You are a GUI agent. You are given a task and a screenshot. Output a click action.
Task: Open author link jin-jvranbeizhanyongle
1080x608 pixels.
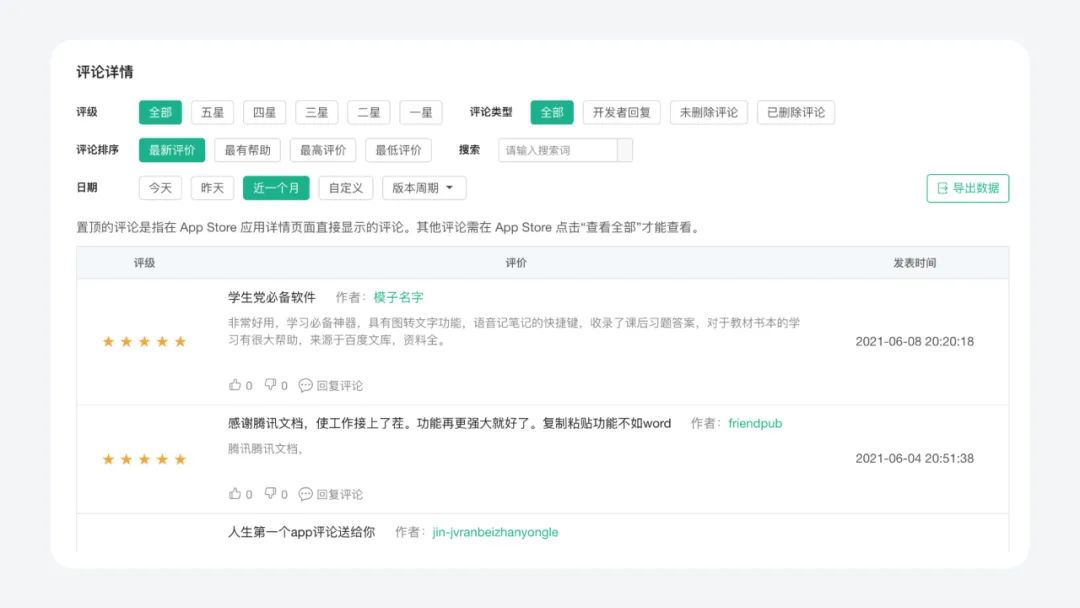coord(495,532)
